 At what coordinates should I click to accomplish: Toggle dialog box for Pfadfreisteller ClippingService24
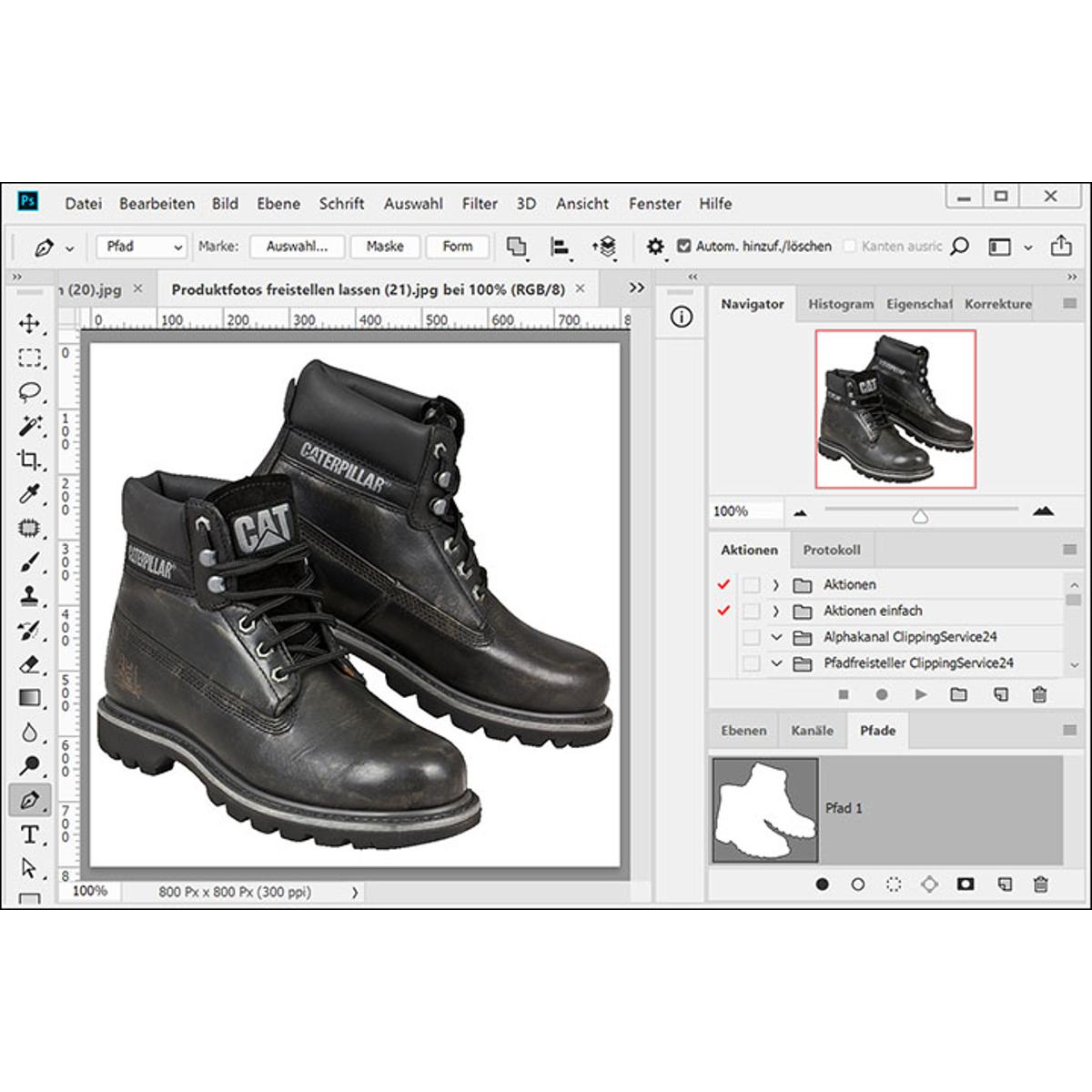pos(751,663)
